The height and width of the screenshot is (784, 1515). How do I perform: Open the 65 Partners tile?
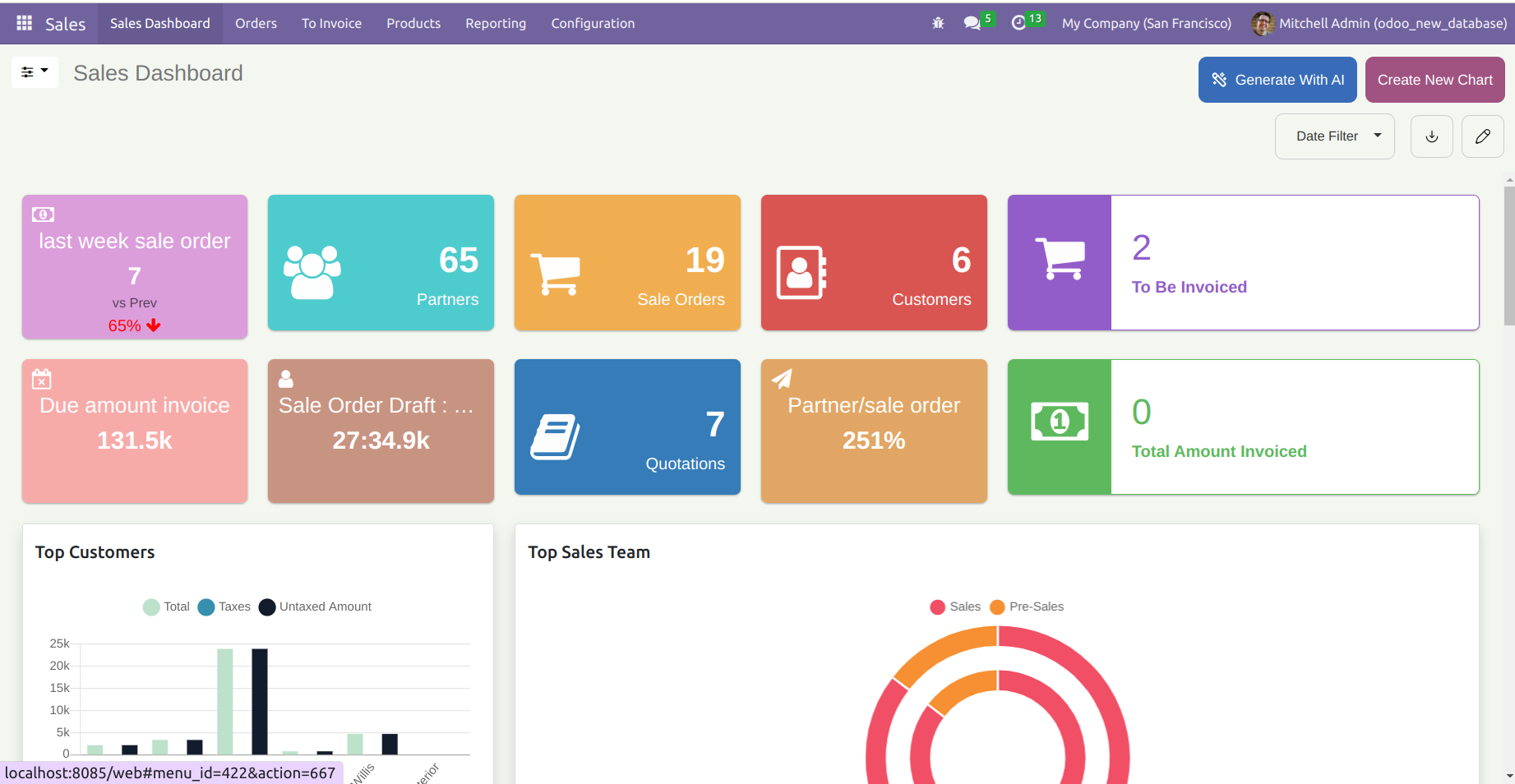click(x=381, y=262)
